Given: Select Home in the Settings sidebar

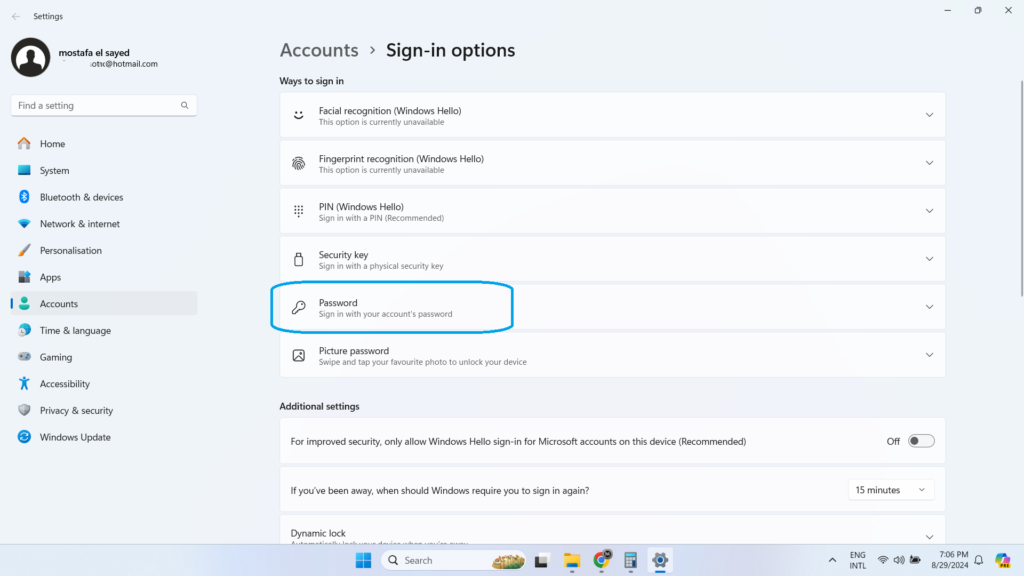Looking at the screenshot, I should pos(51,143).
